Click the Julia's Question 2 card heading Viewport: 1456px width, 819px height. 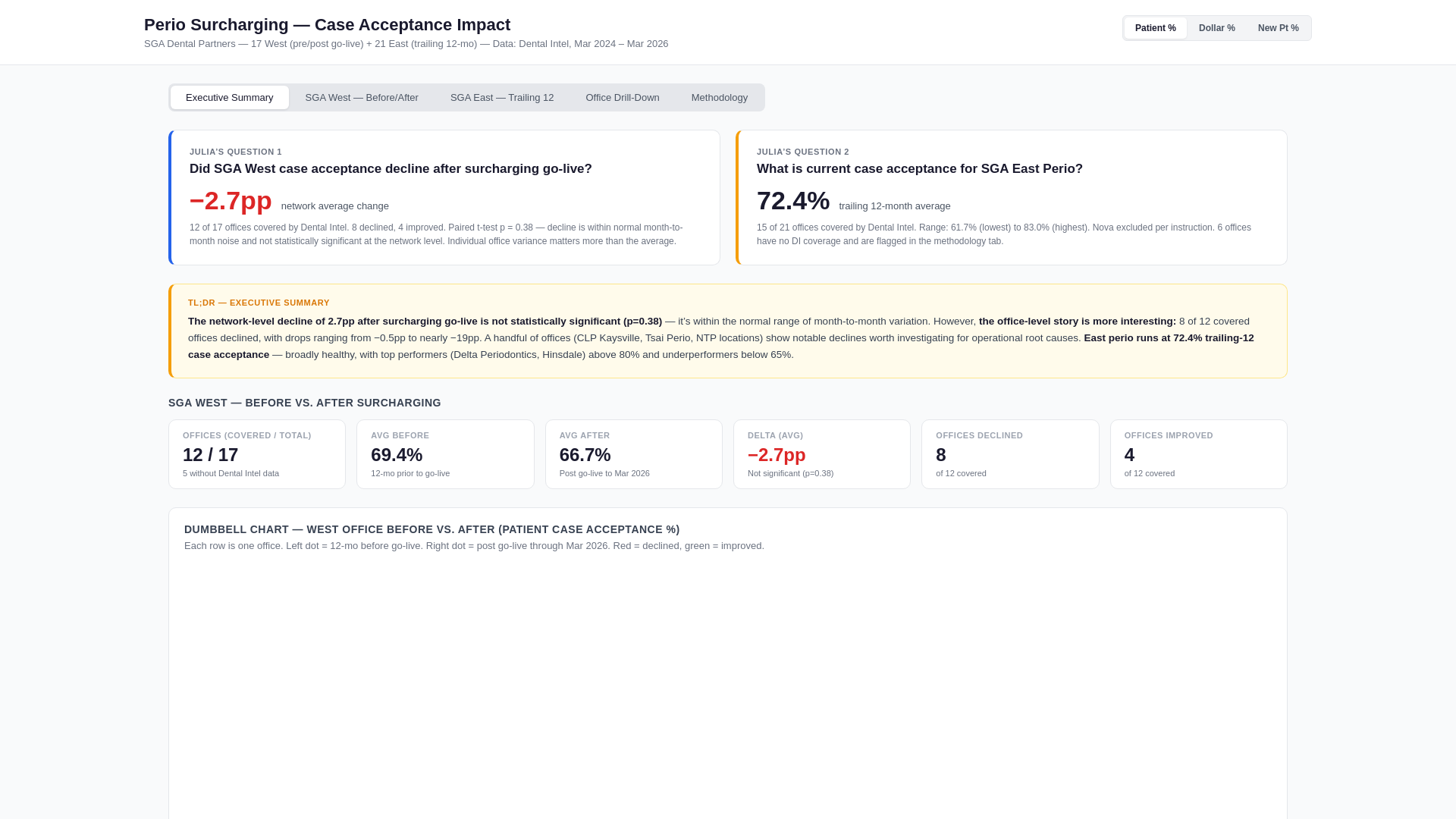coord(920,169)
